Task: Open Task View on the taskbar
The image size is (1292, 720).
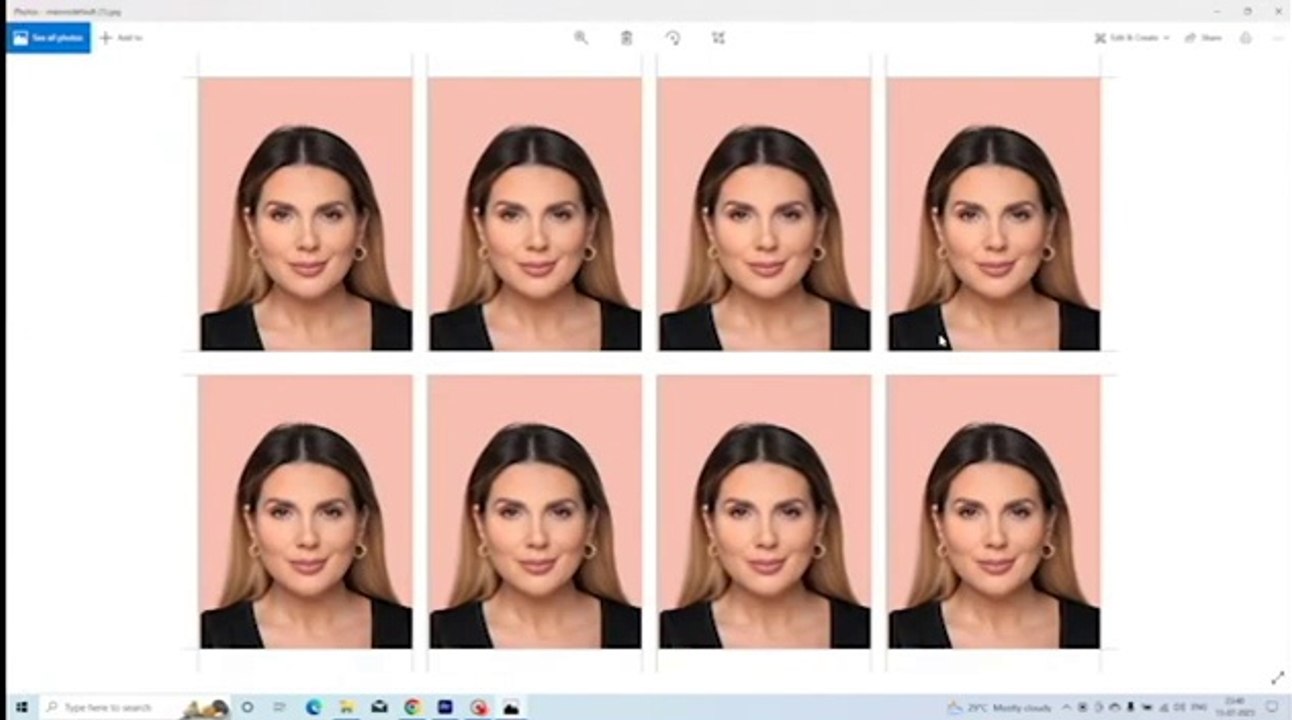Action: pos(279,707)
